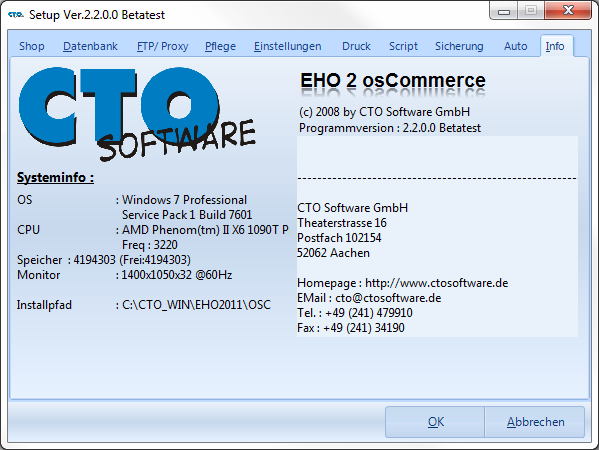Minimize the Setup window

click(x=503, y=10)
